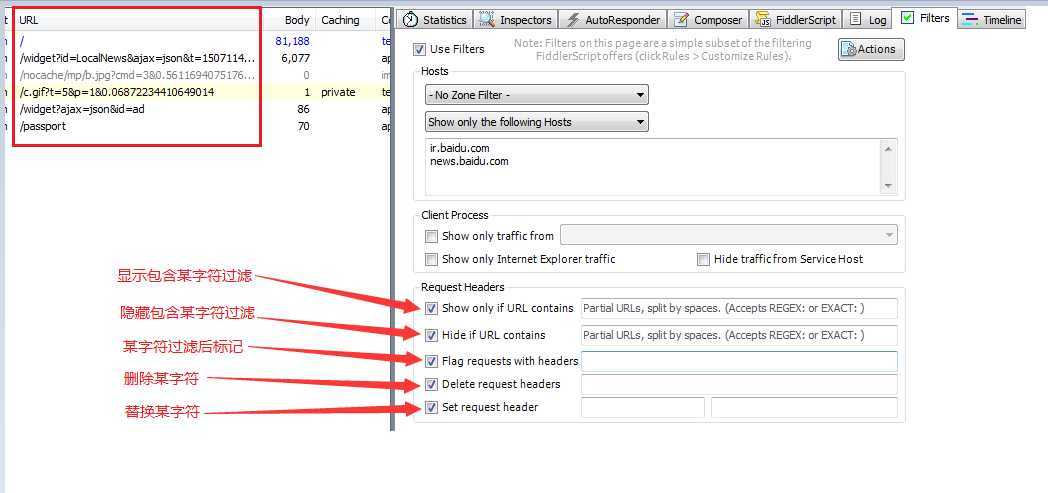Open the Timeline tab
The height and width of the screenshot is (493, 1048).
pyautogui.click(x=992, y=20)
